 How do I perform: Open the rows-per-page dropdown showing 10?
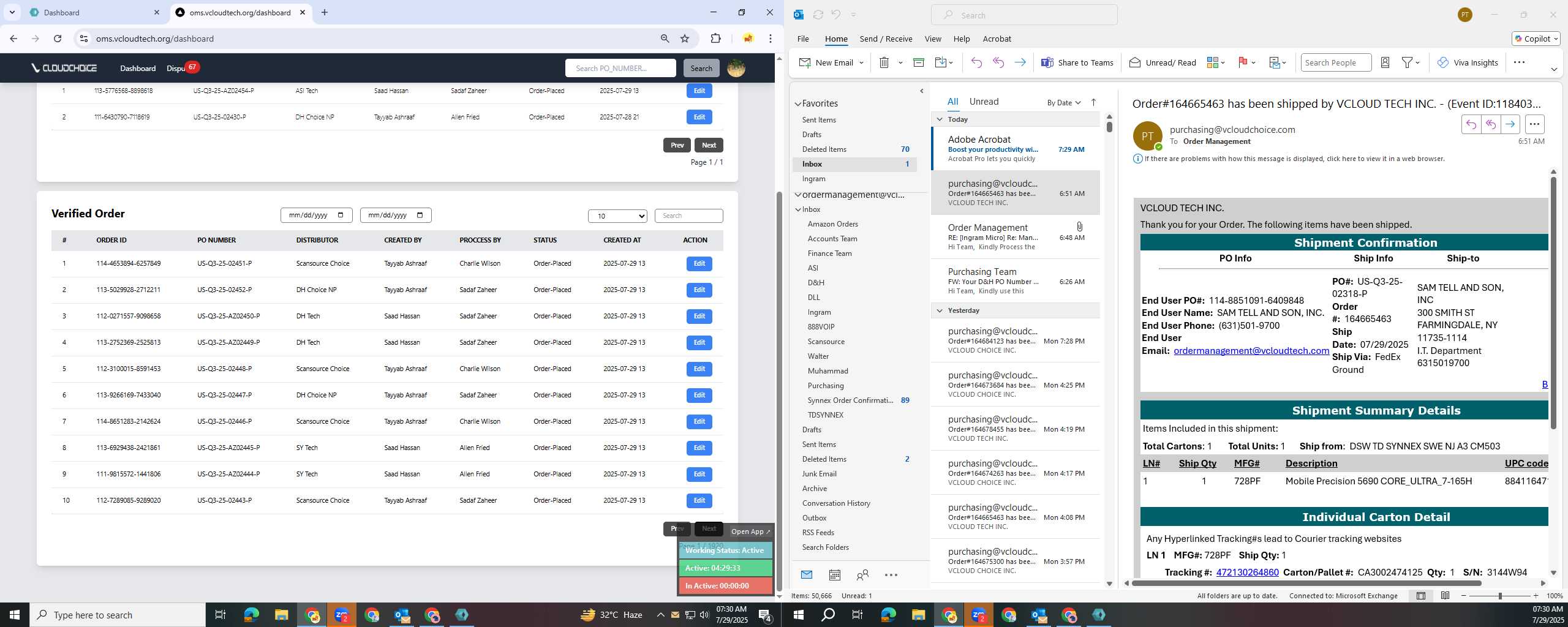[617, 216]
